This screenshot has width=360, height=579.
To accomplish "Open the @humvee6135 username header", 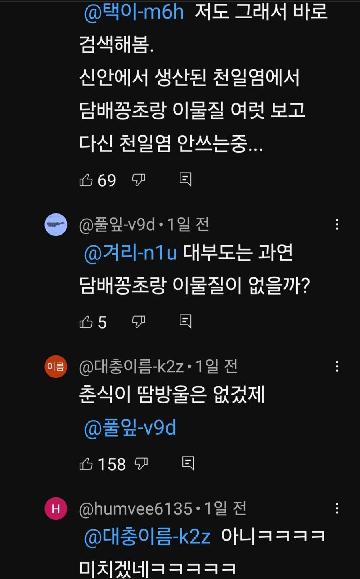I will point(136,509).
